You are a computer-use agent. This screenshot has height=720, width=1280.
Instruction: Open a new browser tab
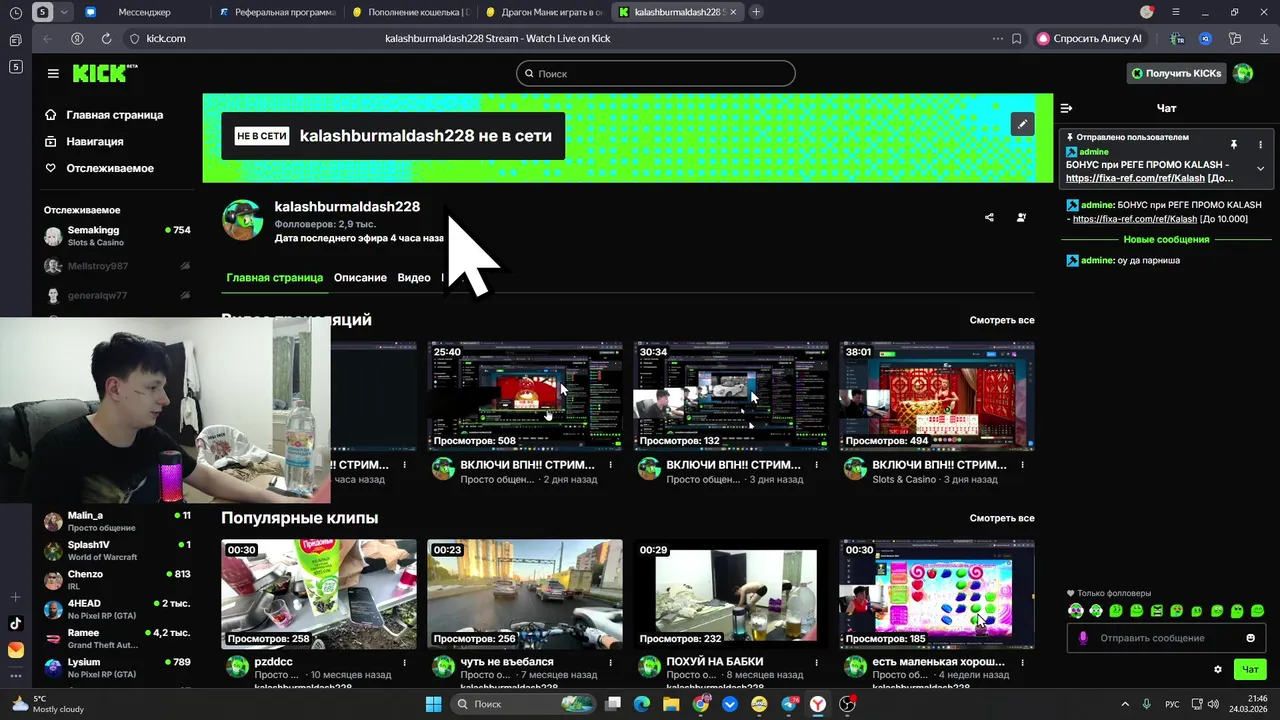click(x=756, y=12)
